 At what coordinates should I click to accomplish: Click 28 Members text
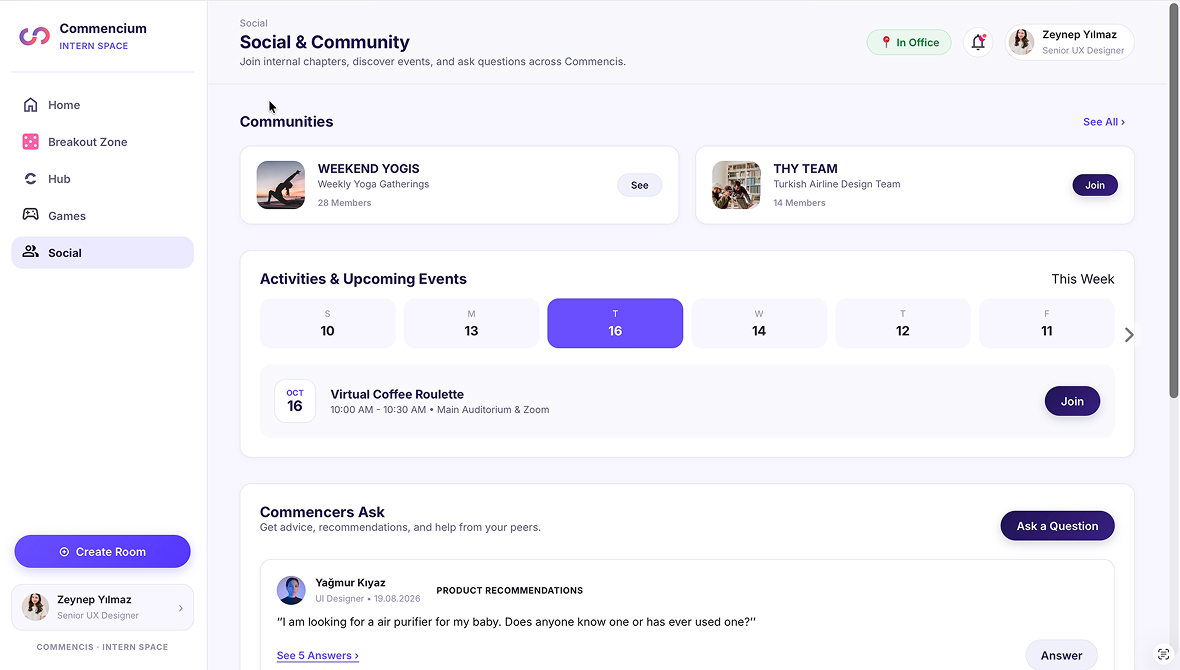[x=344, y=203]
